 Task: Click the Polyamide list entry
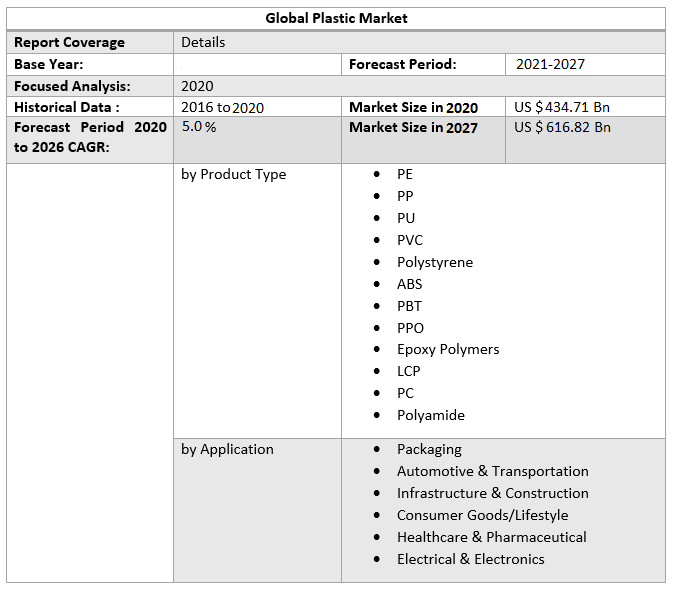430,415
